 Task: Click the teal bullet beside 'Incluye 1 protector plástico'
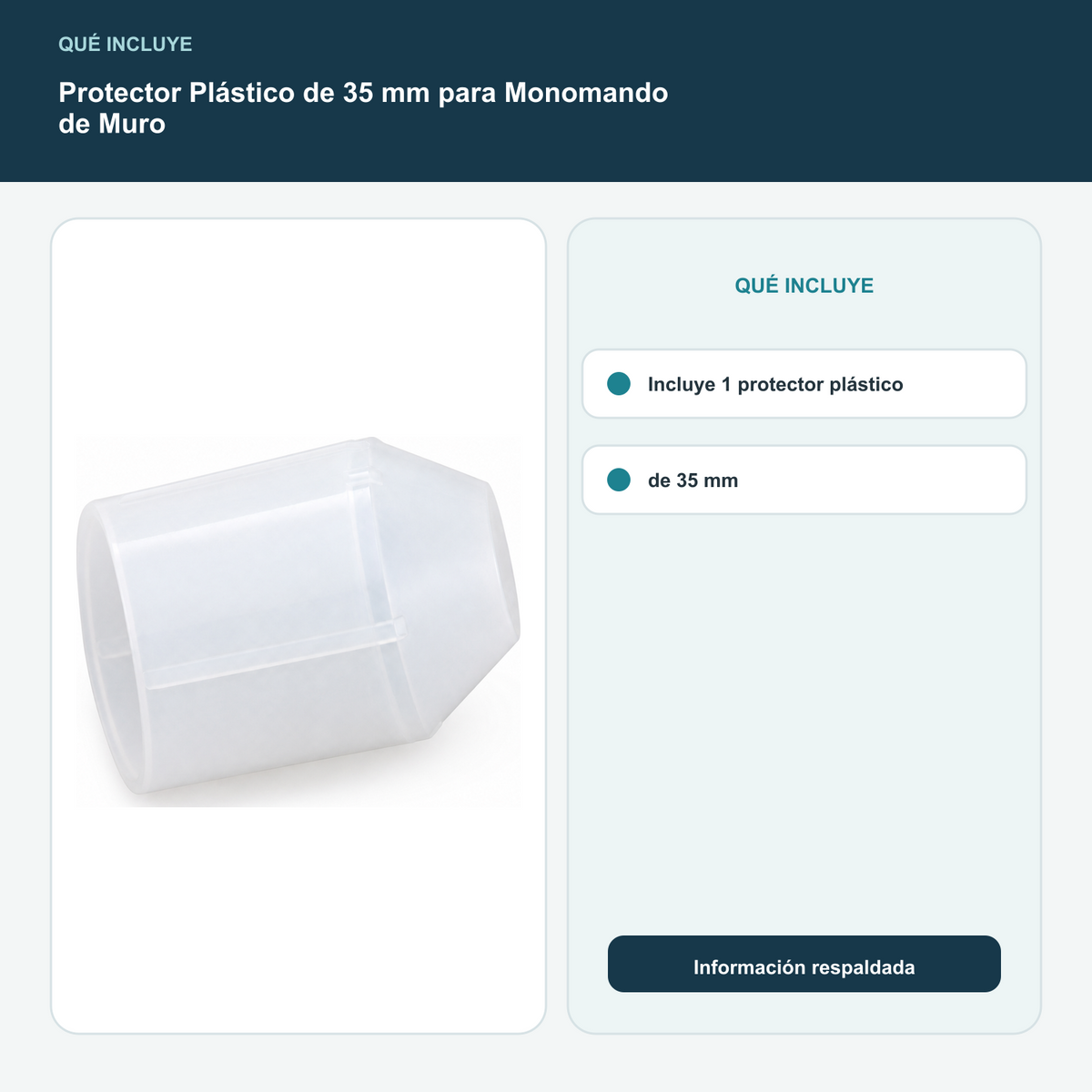(619, 384)
